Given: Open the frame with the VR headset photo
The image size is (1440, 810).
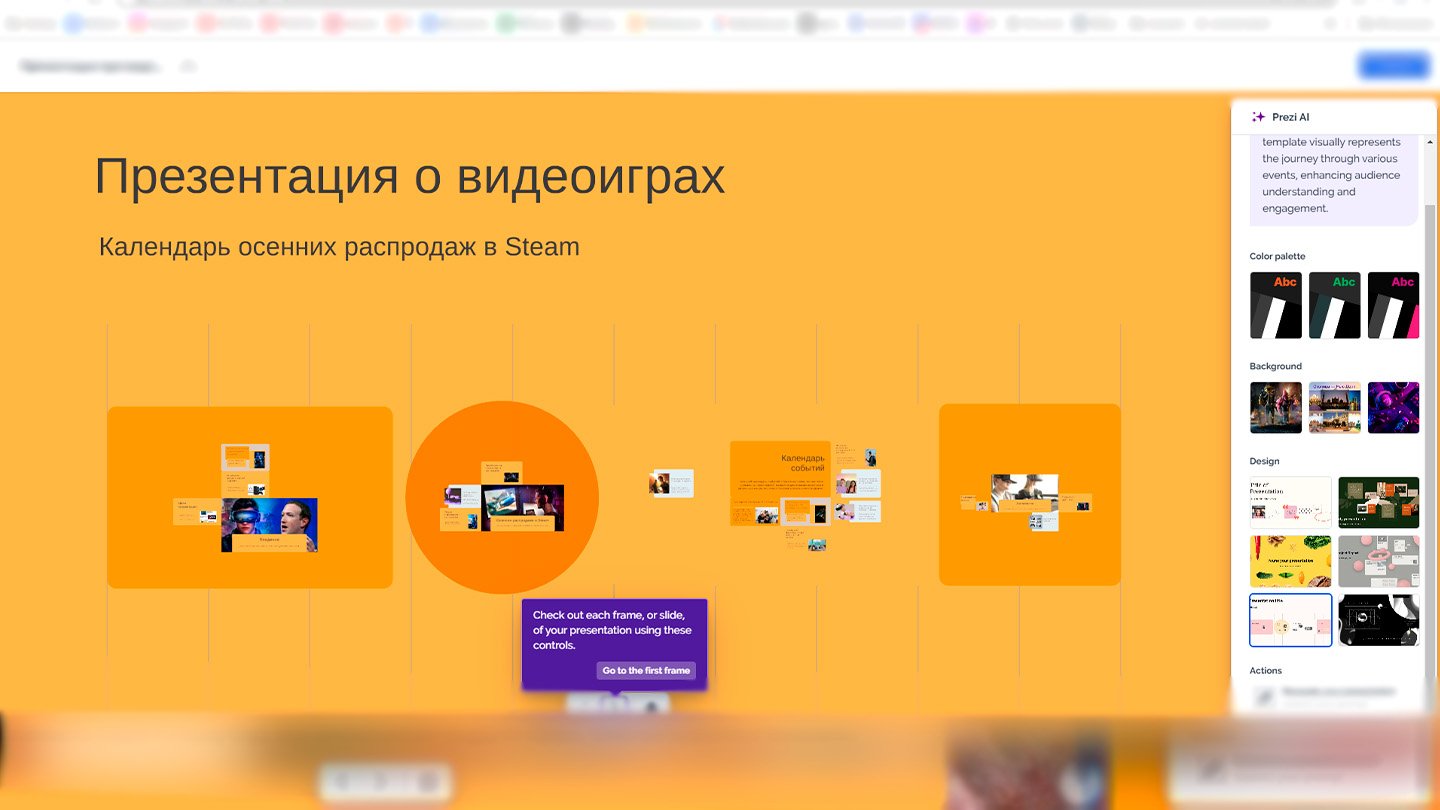Looking at the screenshot, I should pyautogui.click(x=250, y=497).
